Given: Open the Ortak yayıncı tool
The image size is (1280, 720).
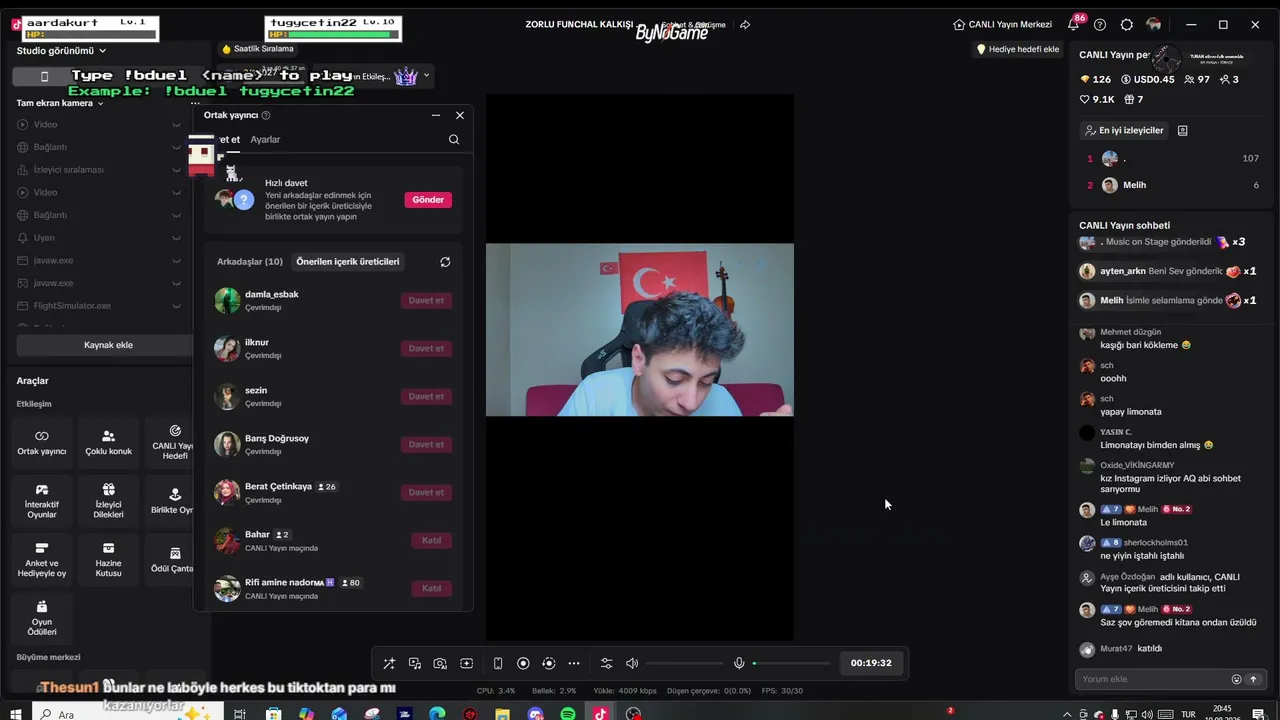Looking at the screenshot, I should [x=42, y=443].
